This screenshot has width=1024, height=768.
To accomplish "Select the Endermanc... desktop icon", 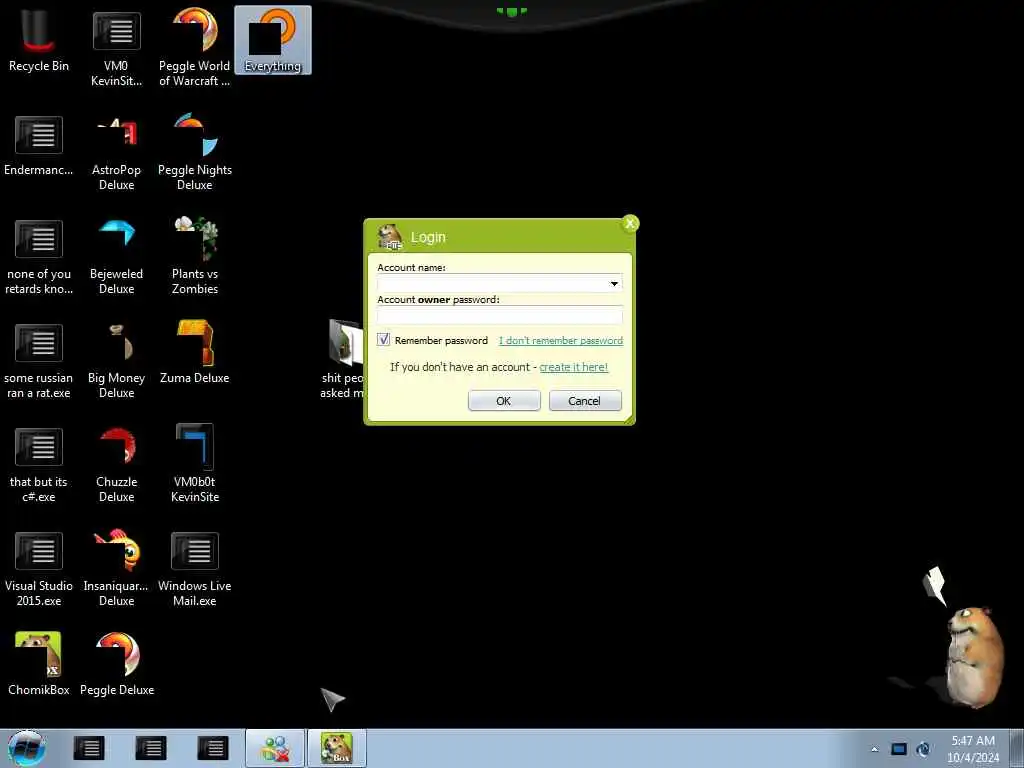I will pyautogui.click(x=39, y=145).
